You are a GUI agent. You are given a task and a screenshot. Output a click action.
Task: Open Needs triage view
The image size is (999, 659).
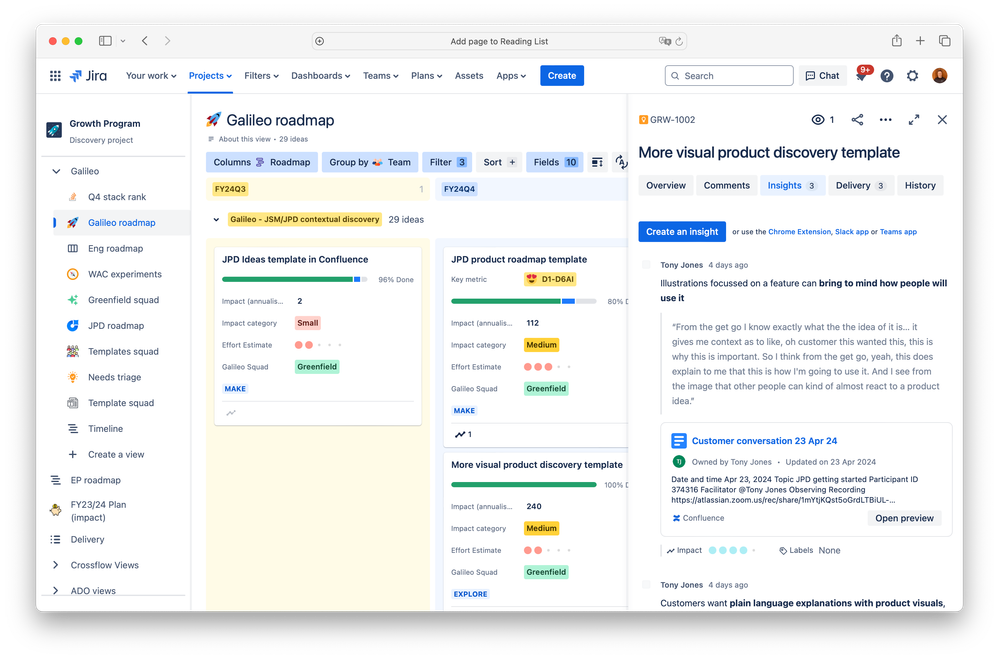115,377
